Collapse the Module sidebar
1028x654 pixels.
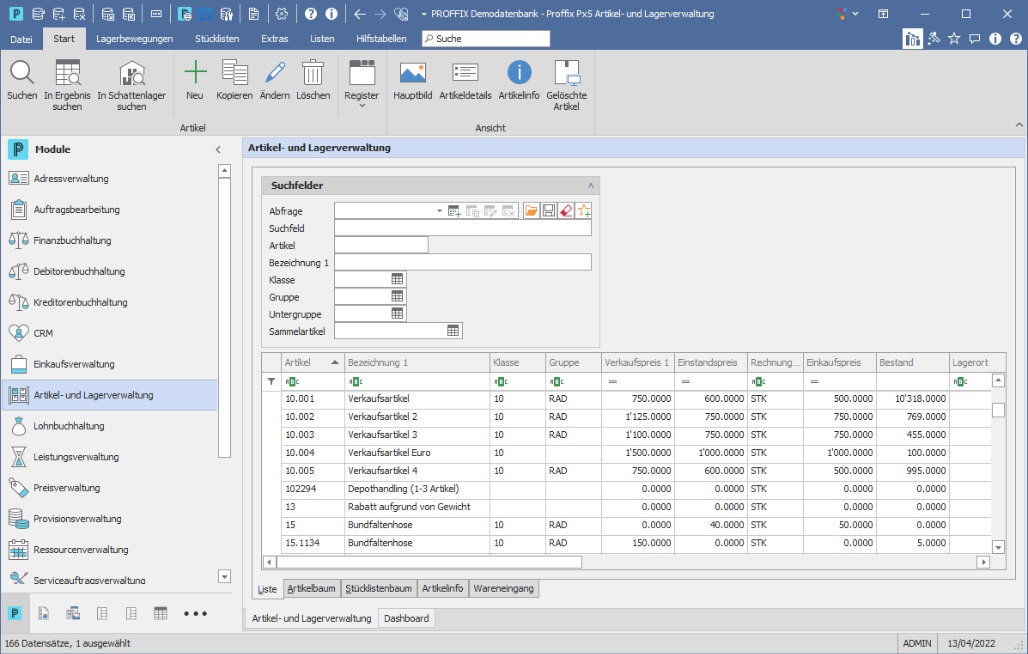point(218,149)
